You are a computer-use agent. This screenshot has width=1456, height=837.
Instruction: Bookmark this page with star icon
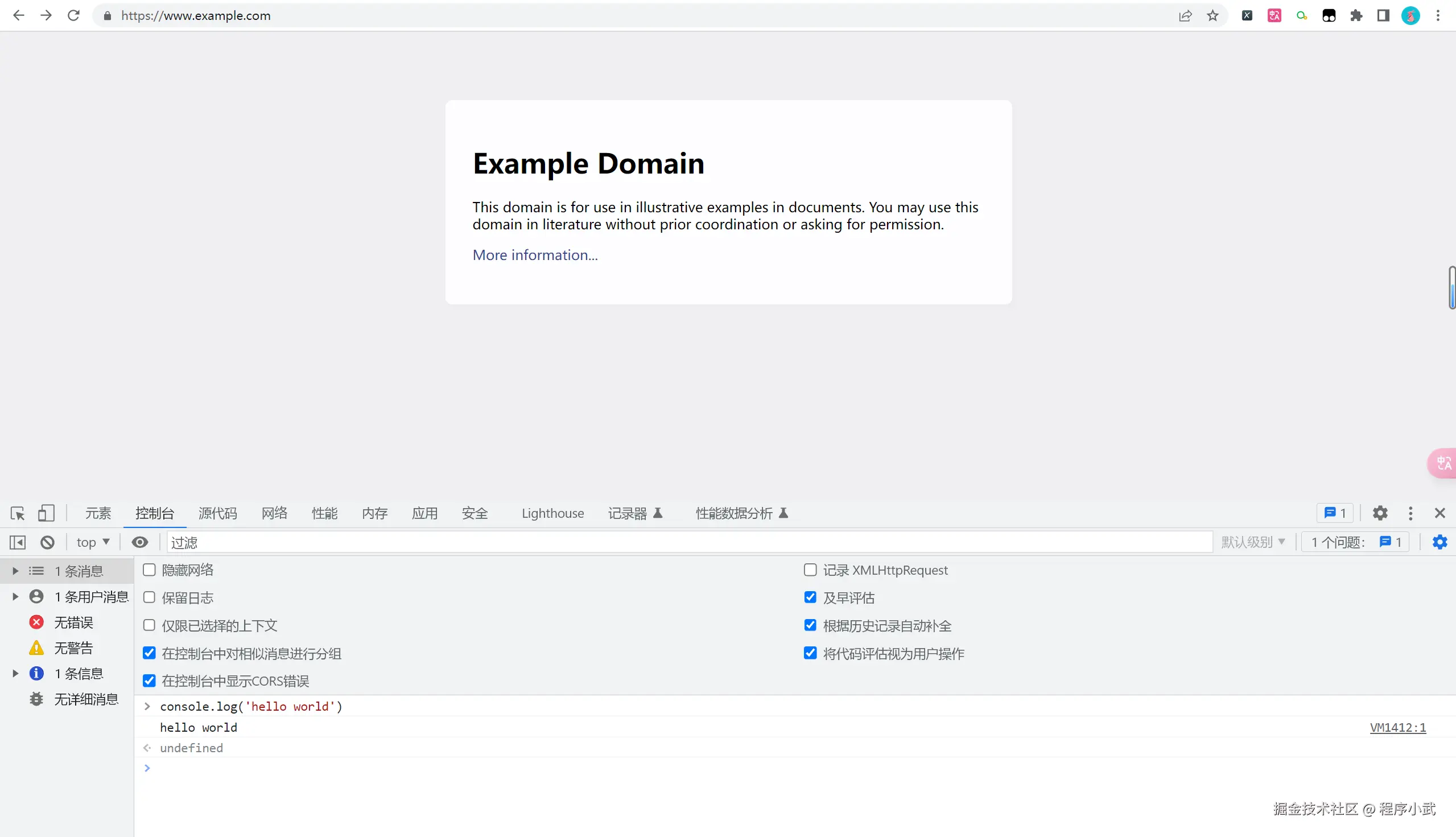pos(1213,15)
